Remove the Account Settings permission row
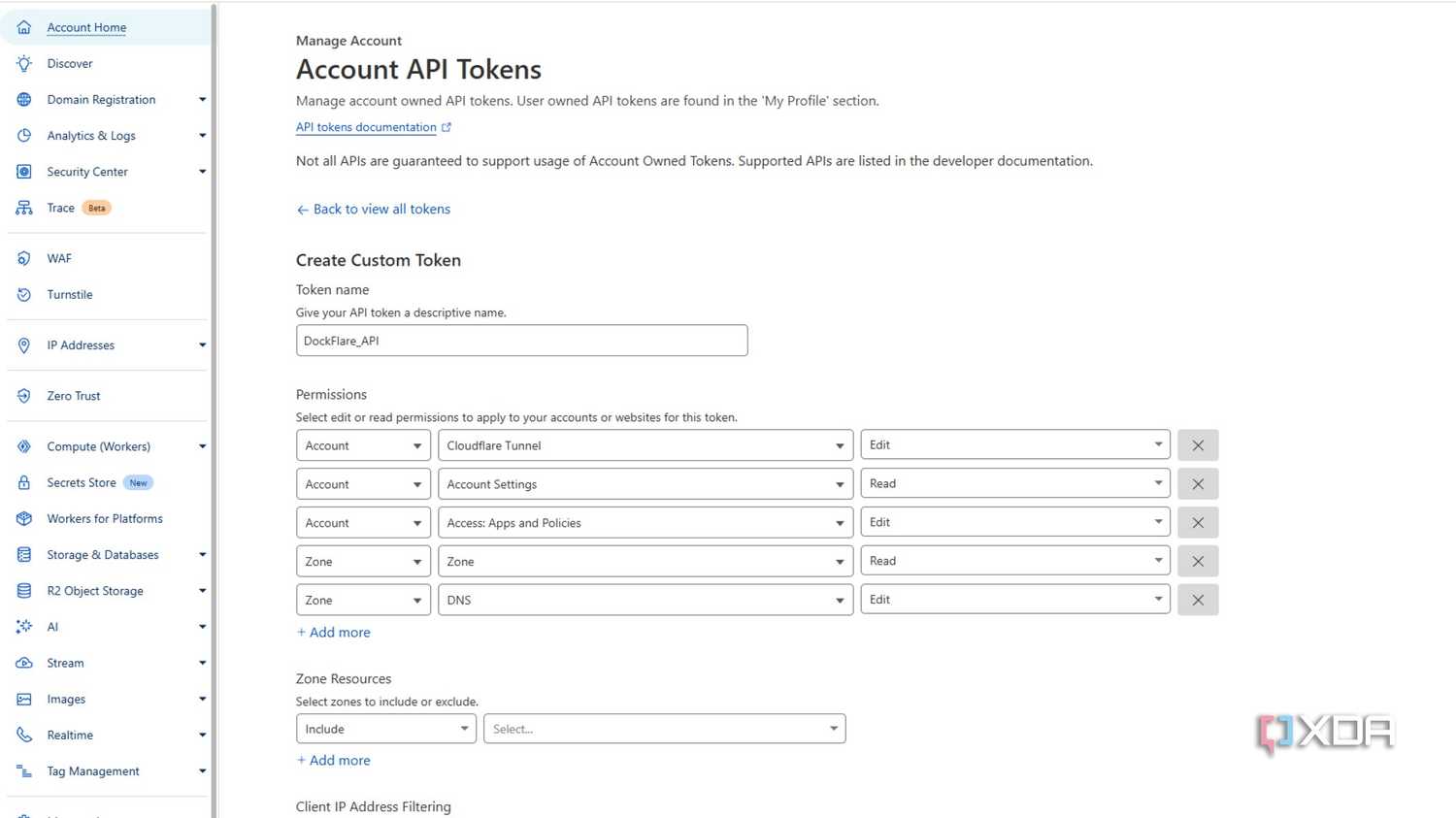This screenshot has width=1456, height=818. (1198, 484)
